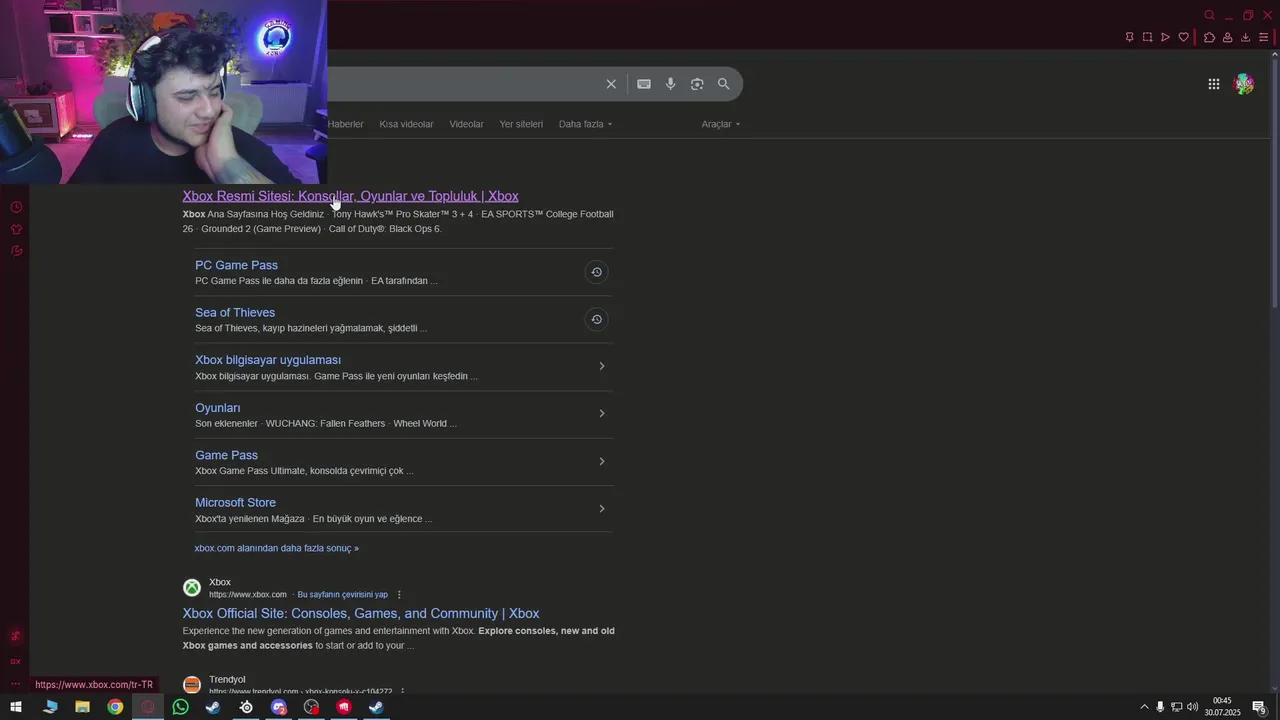Viewport: 1280px width, 720px height.
Task: Open the Discord taskbar icon with badge
Action: click(x=279, y=707)
